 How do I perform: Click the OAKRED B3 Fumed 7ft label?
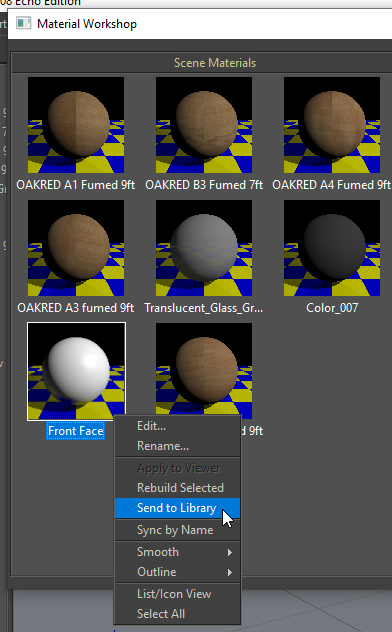pos(204,185)
